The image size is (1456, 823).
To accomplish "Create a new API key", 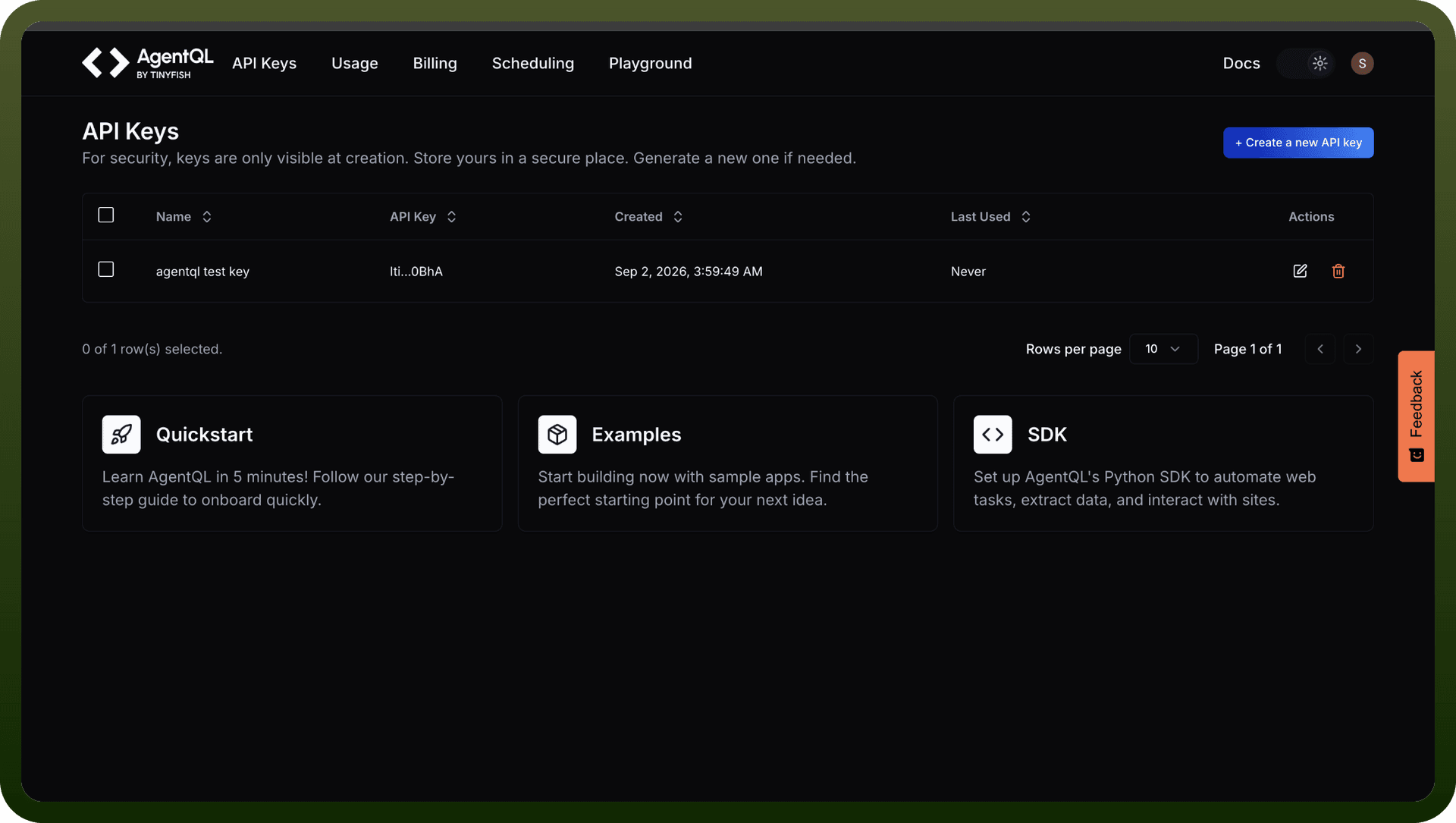I will click(1298, 143).
